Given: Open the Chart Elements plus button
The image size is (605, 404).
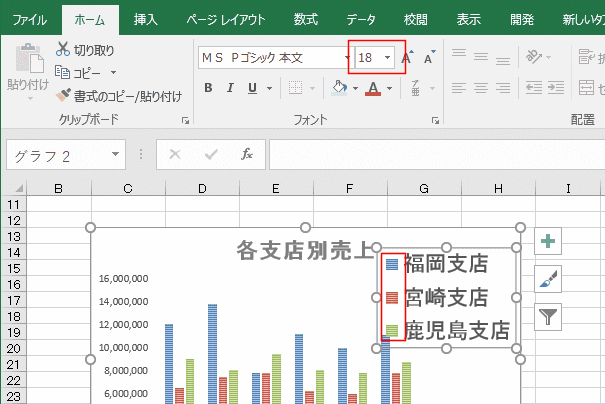Looking at the screenshot, I should click(548, 241).
